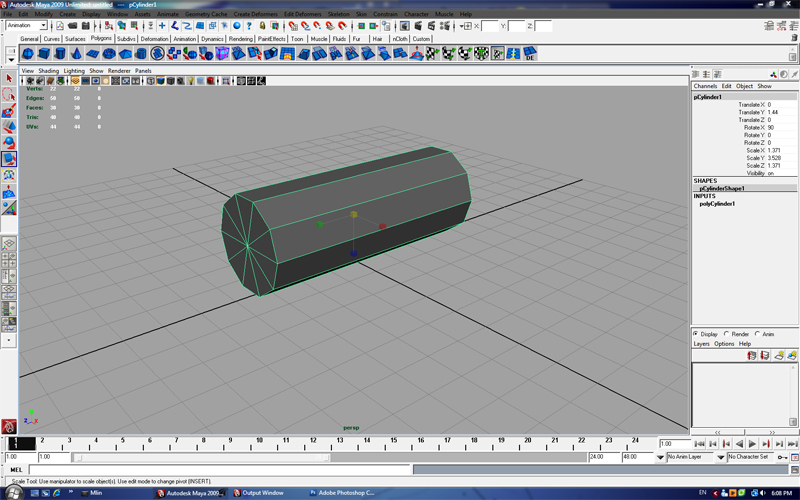This screenshot has width=800, height=500.
Task: Click go to end of playback range
Action: coord(792,443)
